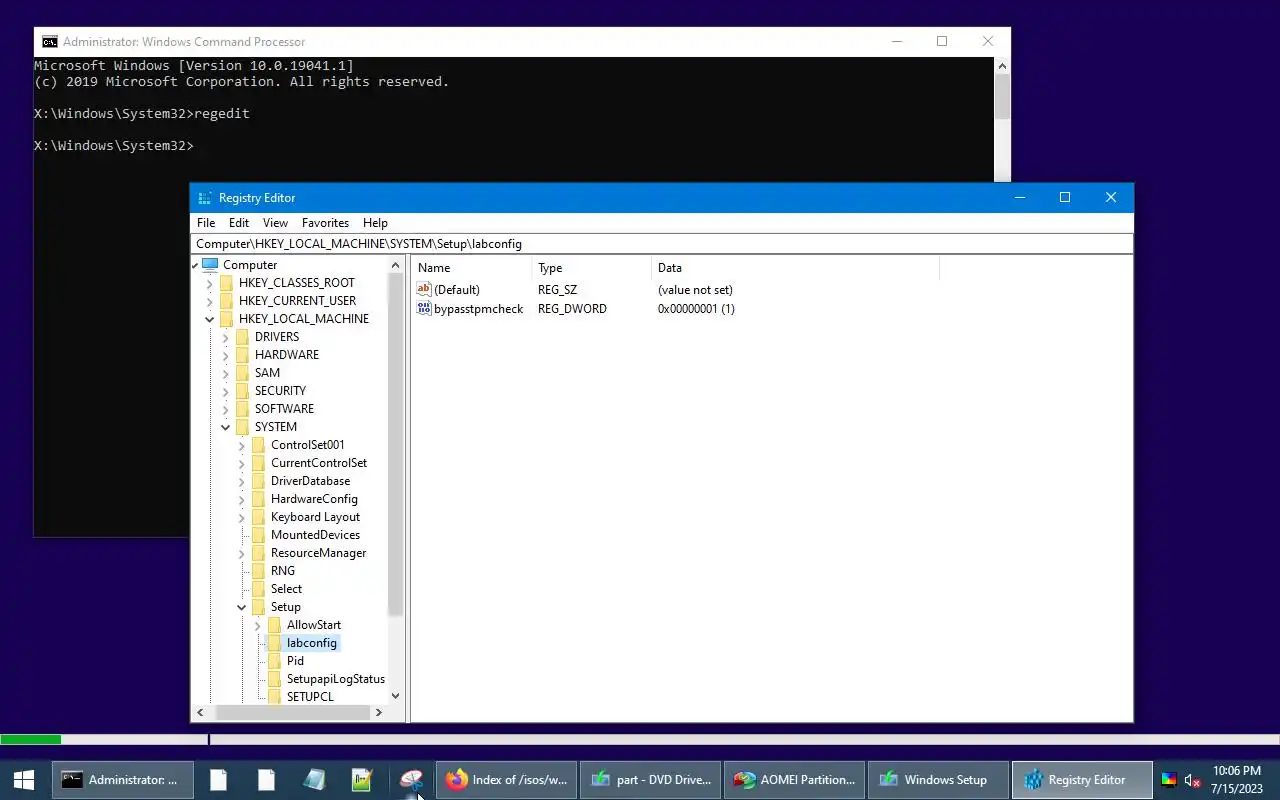1280x800 pixels.
Task: Switch to the Firefox Index of /isos window
Action: coord(506,780)
